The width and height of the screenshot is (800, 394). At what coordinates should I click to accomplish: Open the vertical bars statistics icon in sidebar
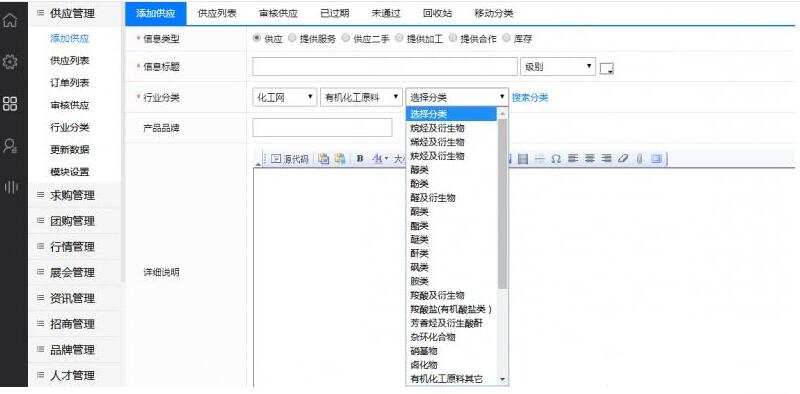[10, 187]
